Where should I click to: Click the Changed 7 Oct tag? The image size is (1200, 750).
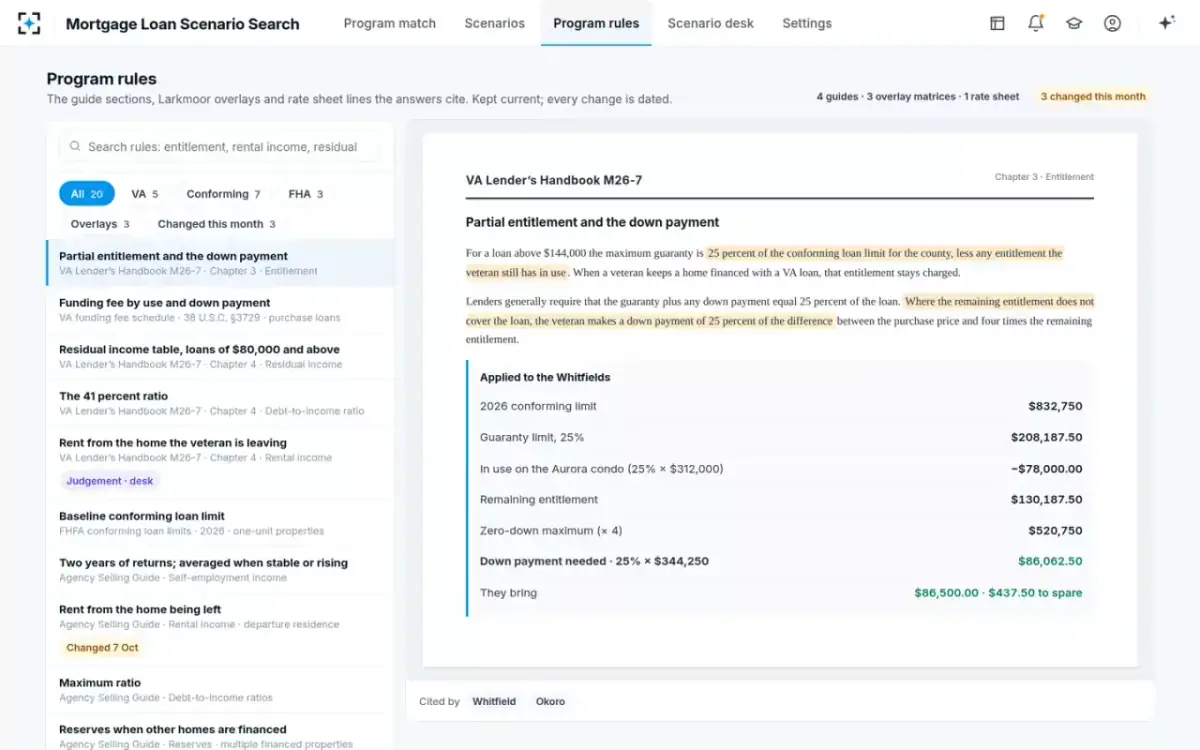click(102, 648)
